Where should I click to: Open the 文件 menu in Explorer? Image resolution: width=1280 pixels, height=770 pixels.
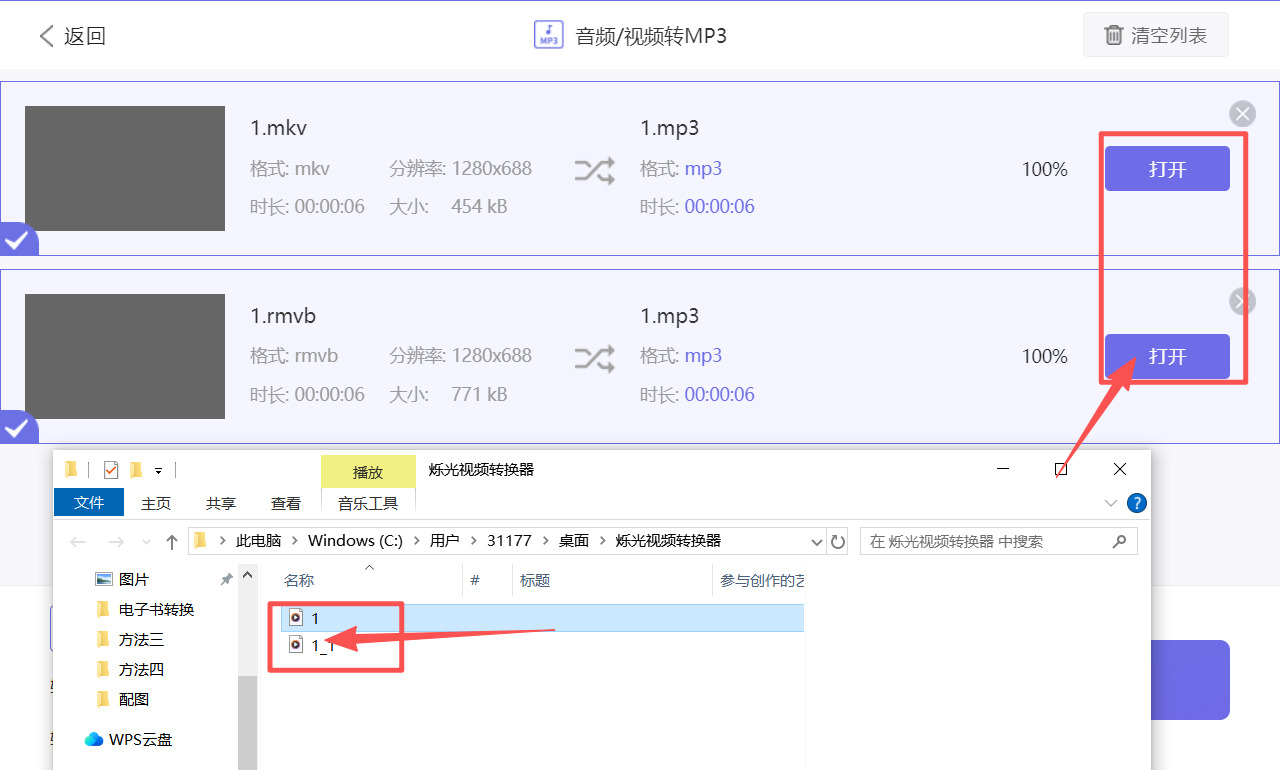88,503
